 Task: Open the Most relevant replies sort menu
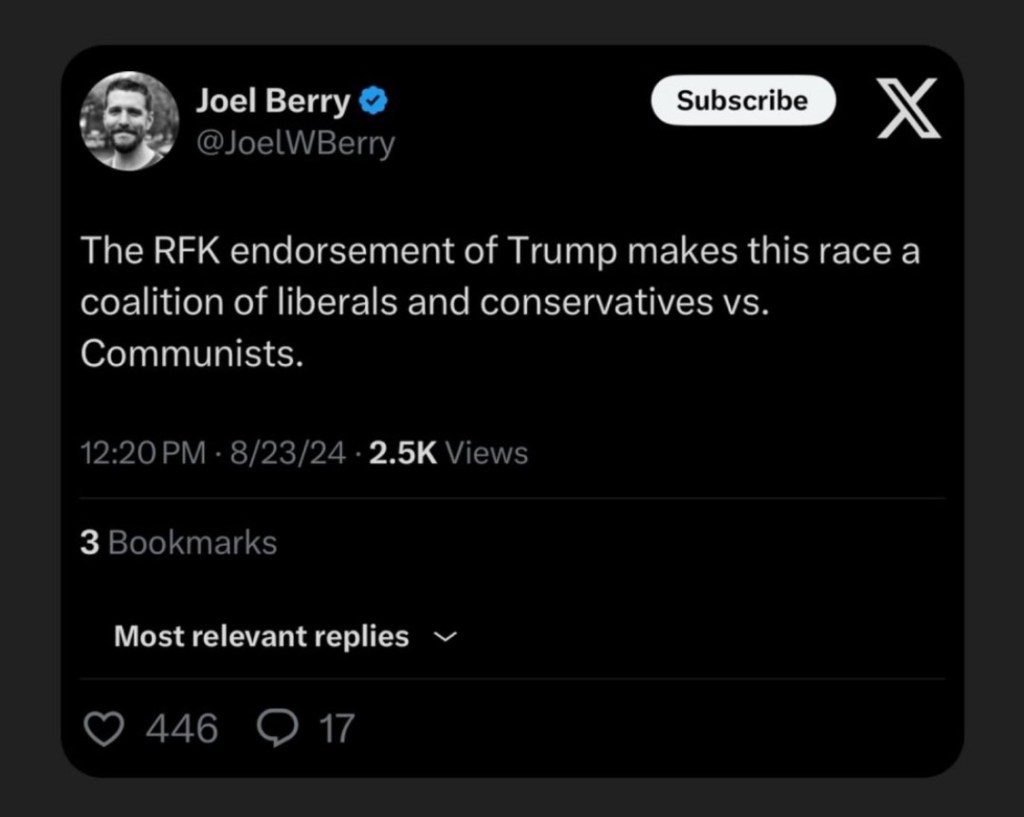[x=262, y=637]
